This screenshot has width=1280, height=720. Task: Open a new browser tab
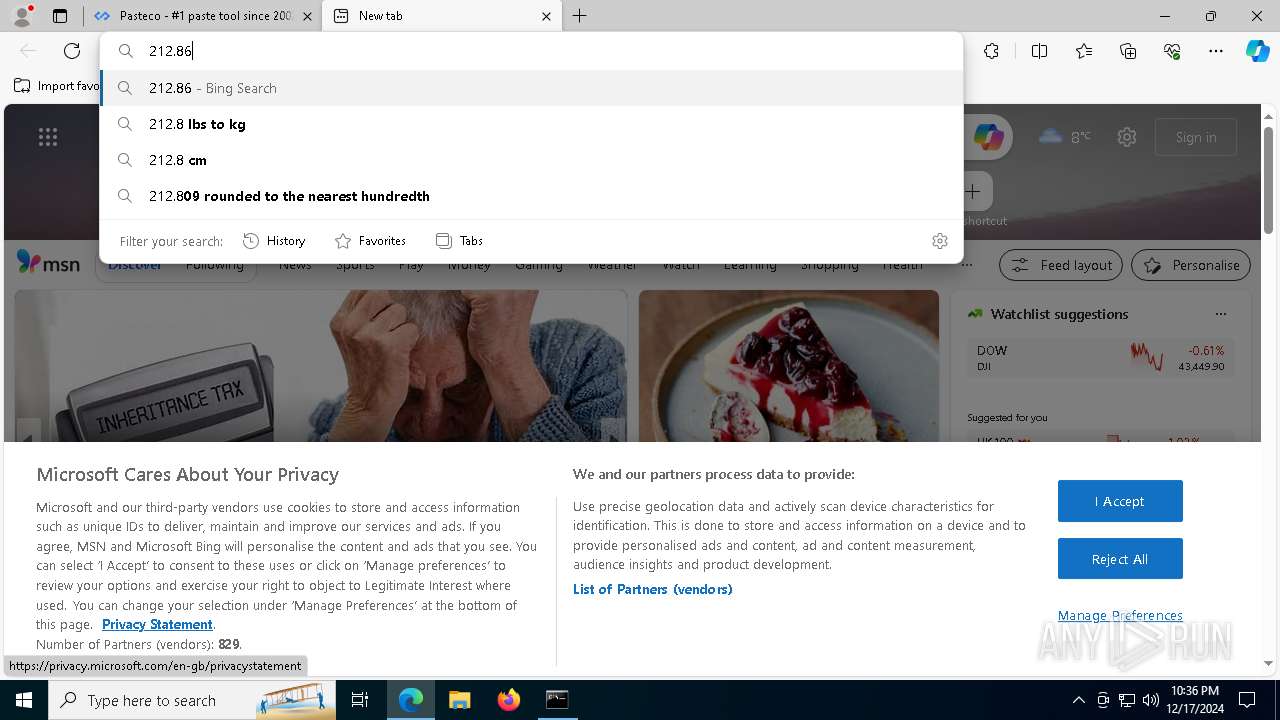coord(580,16)
